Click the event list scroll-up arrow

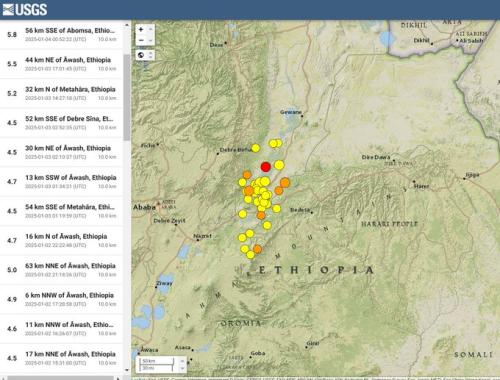click(x=127, y=25)
